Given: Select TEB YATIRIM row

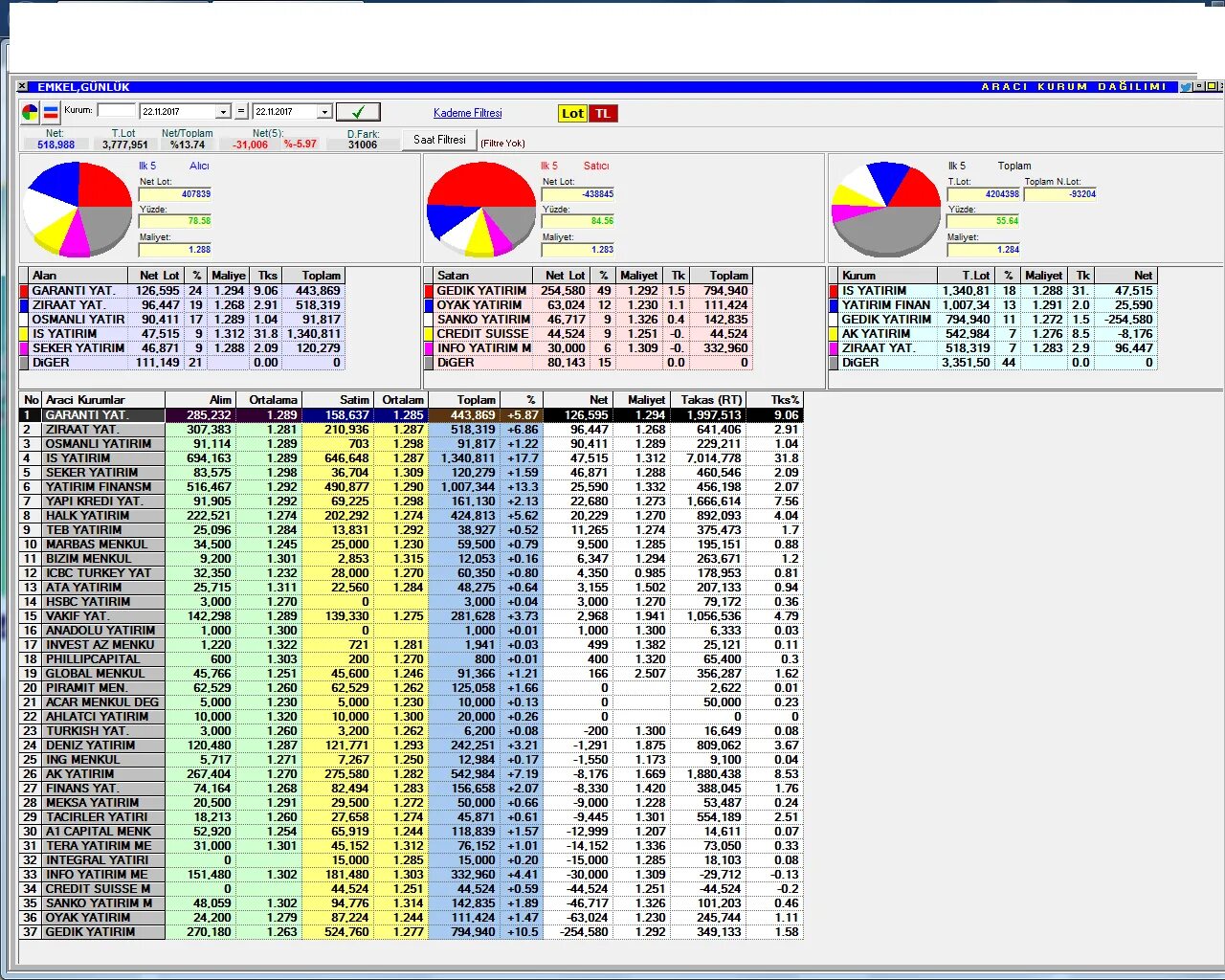Looking at the screenshot, I should pyautogui.click(x=412, y=530).
